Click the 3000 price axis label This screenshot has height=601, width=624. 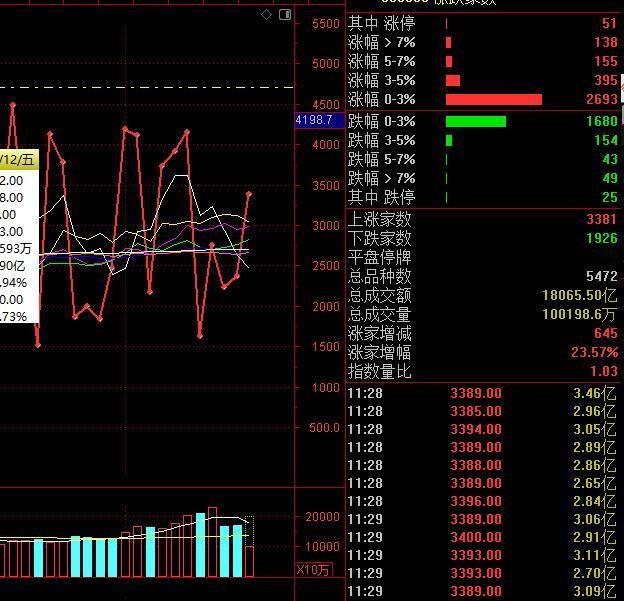pyautogui.click(x=326, y=226)
